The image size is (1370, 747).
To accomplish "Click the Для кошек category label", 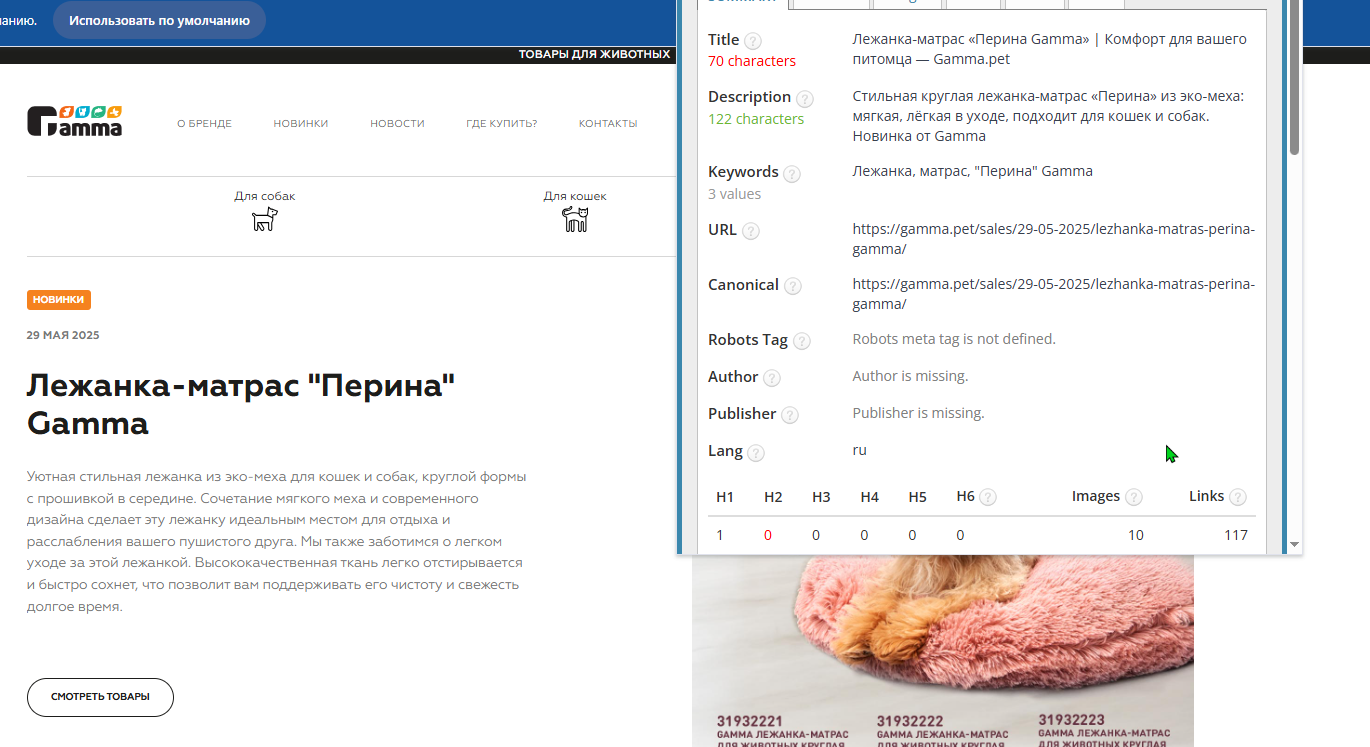I will click(575, 196).
